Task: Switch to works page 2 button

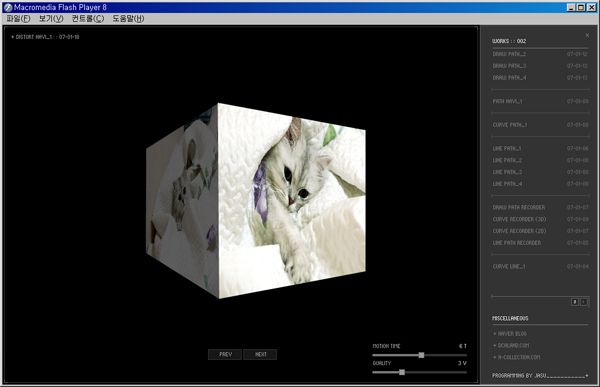Action: pos(575,302)
